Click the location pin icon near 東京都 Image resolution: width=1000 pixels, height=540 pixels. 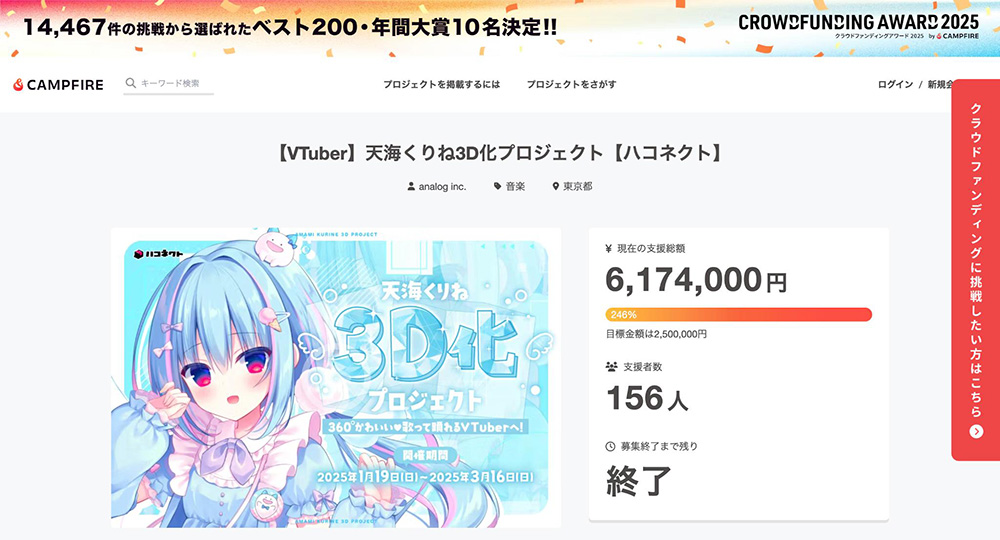555,186
